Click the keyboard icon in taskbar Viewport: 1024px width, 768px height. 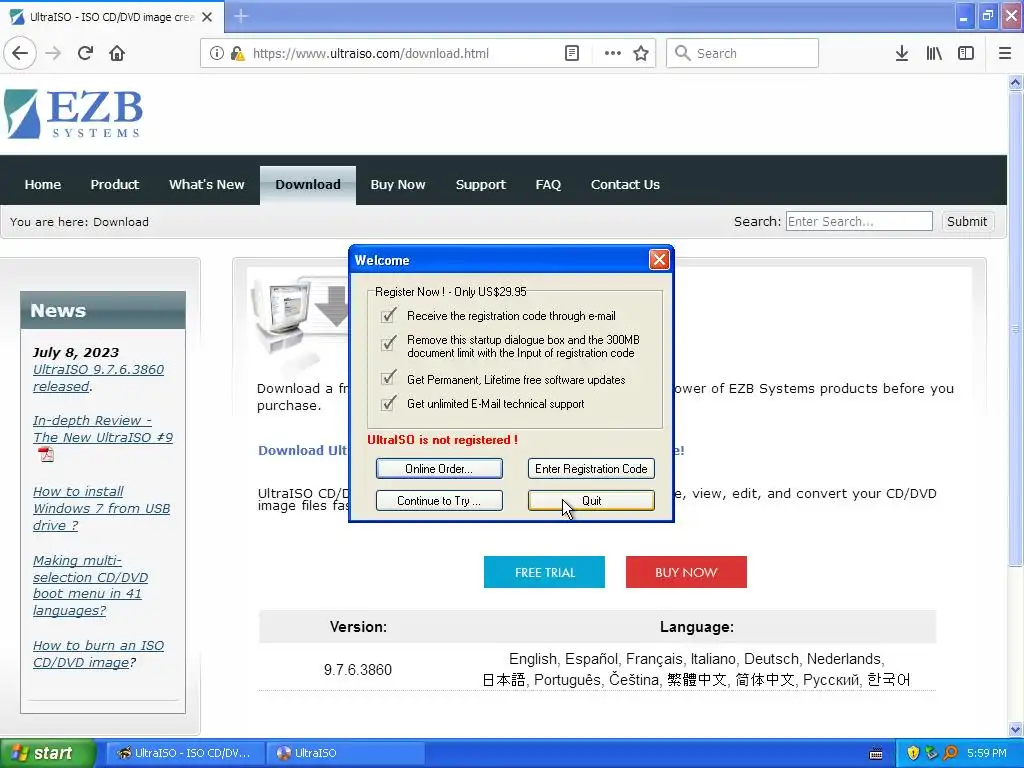pyautogui.click(x=876, y=754)
